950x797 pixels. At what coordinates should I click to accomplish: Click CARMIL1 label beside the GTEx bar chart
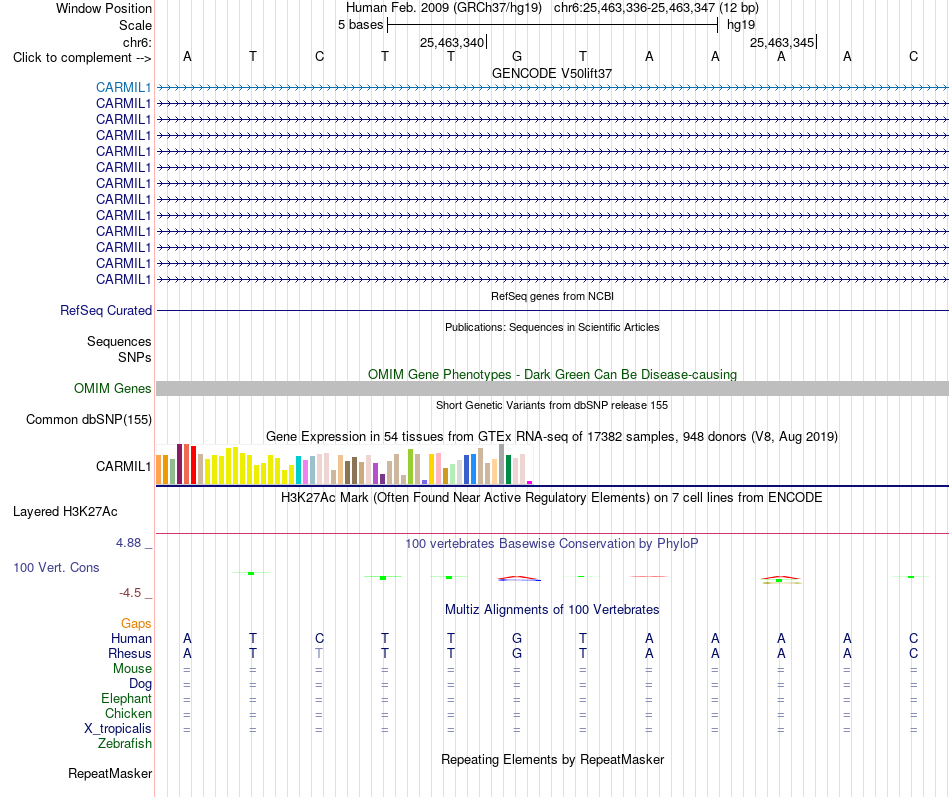(123, 466)
